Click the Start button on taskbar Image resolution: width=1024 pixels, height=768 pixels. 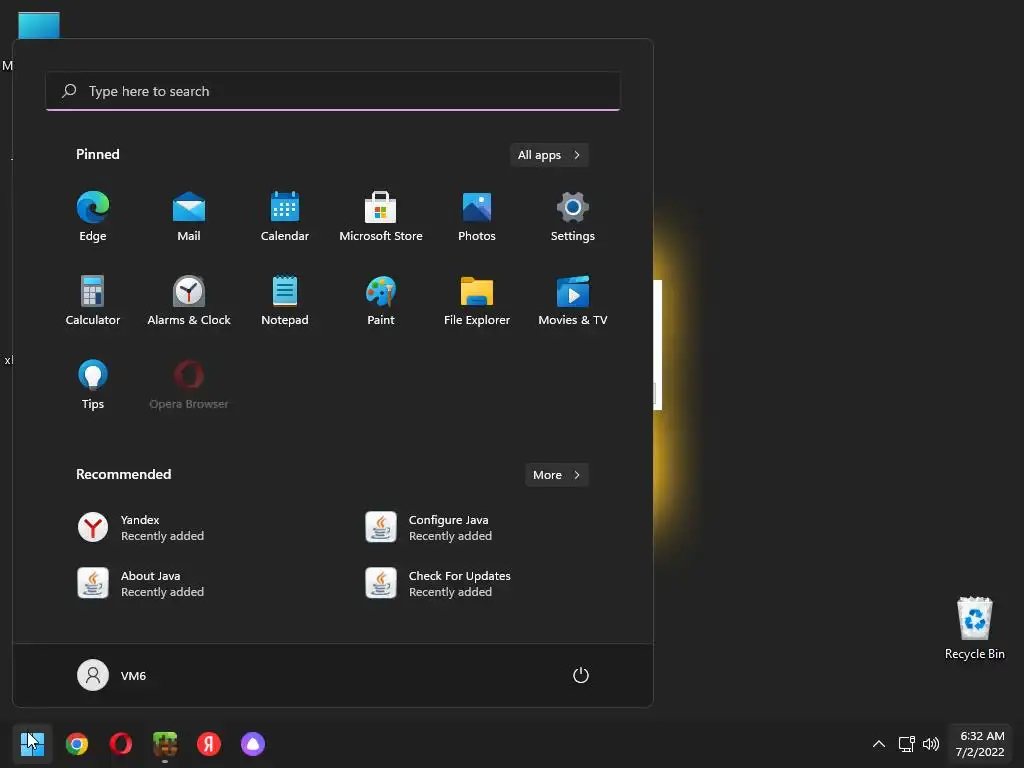[32, 744]
